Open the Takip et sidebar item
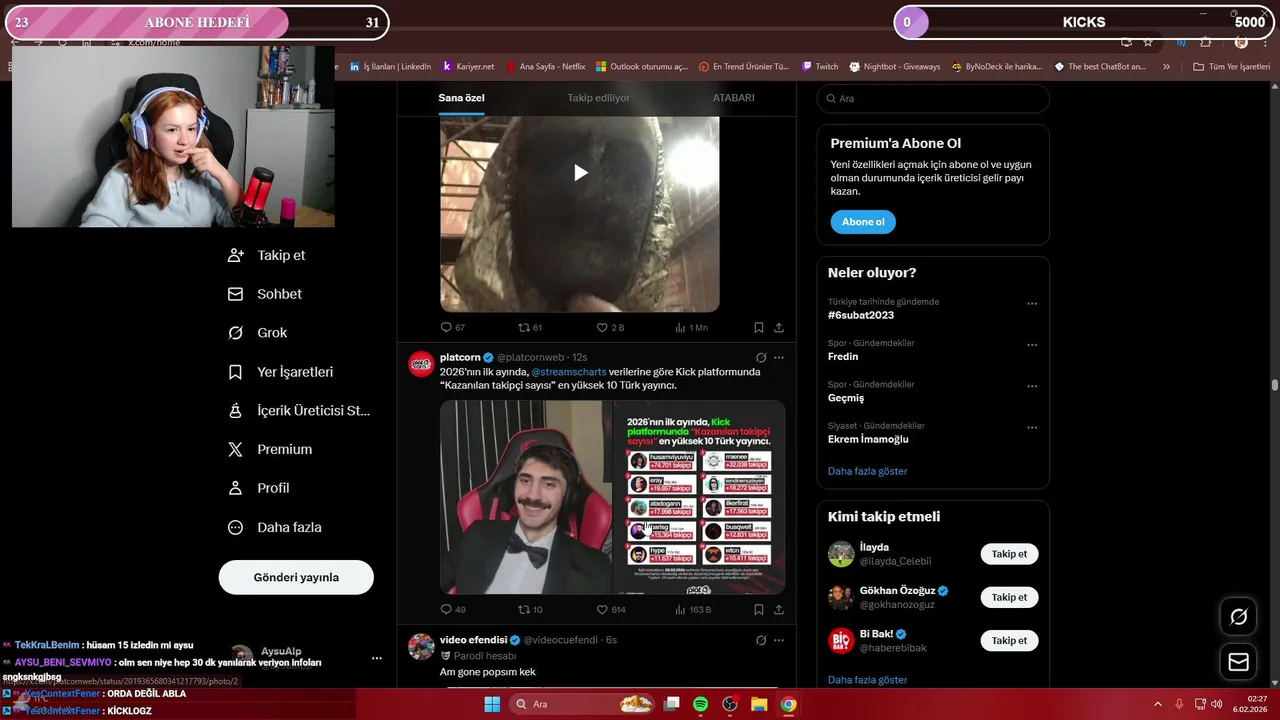Image resolution: width=1280 pixels, height=720 pixels. (x=267, y=255)
